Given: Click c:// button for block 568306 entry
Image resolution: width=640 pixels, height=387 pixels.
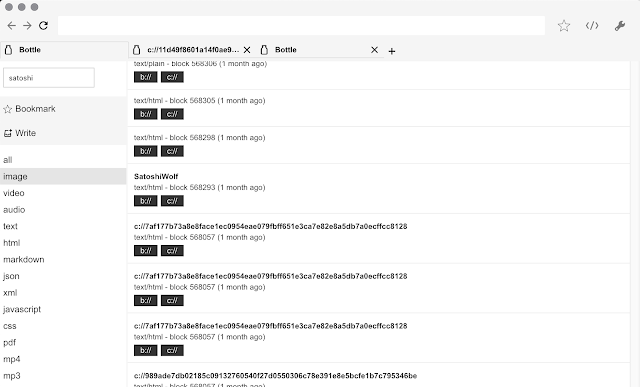Looking at the screenshot, I should click(172, 77).
